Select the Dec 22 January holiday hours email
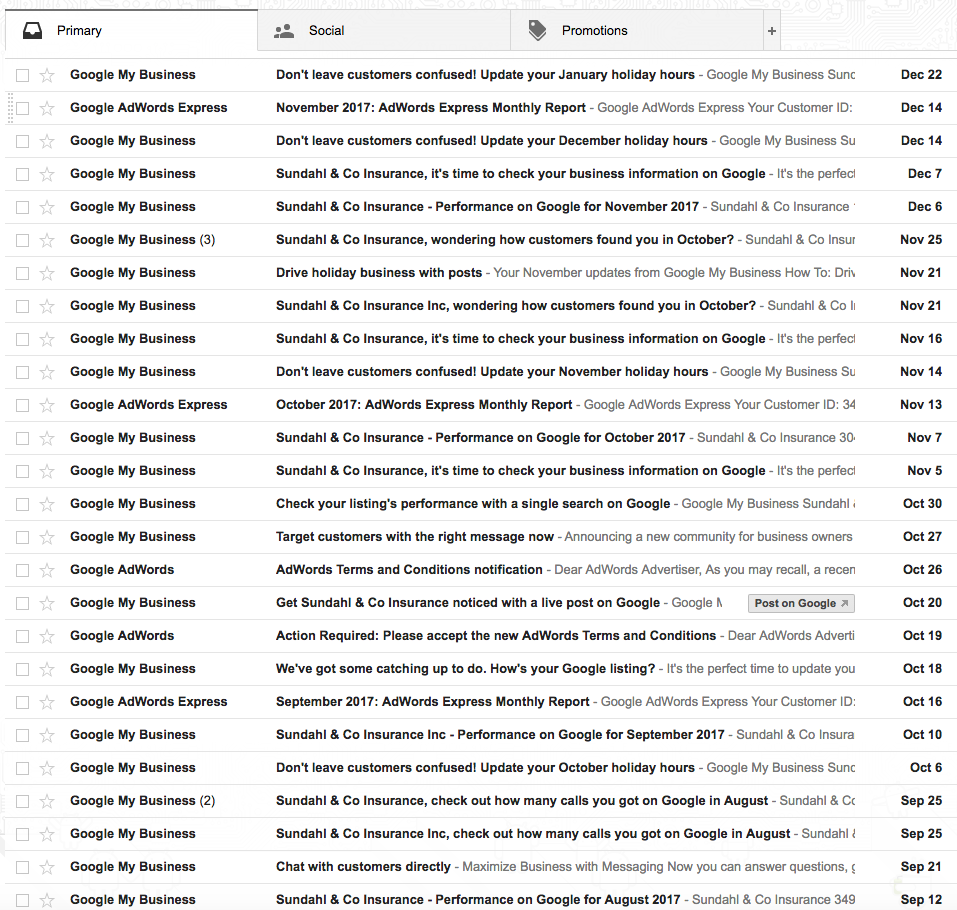The image size is (957, 910). pos(23,75)
